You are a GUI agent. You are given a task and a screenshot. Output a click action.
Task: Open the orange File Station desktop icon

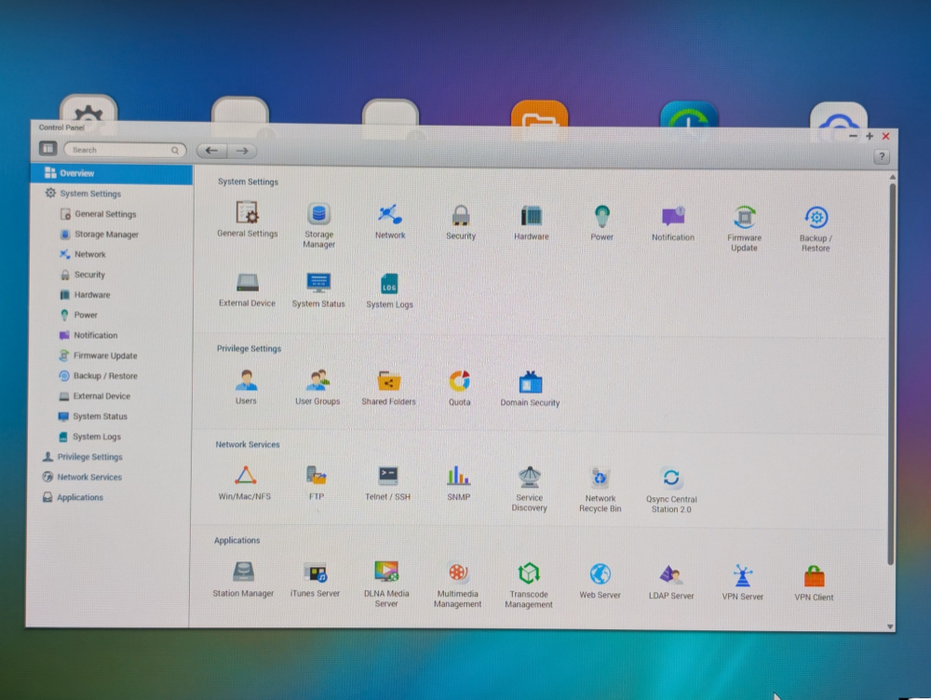[539, 115]
